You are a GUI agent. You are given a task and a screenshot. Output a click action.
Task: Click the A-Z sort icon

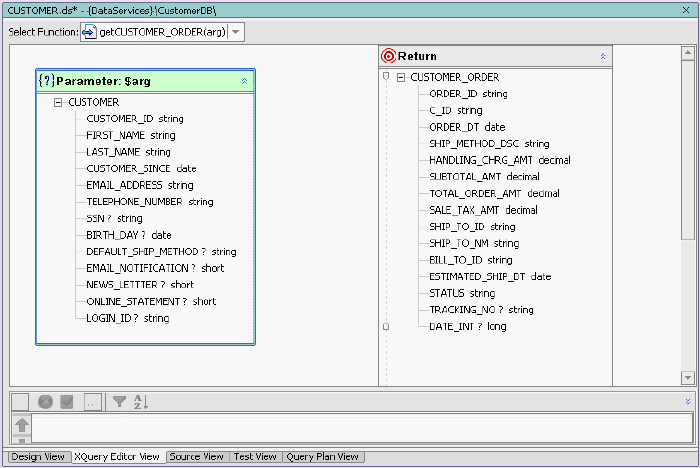141,402
